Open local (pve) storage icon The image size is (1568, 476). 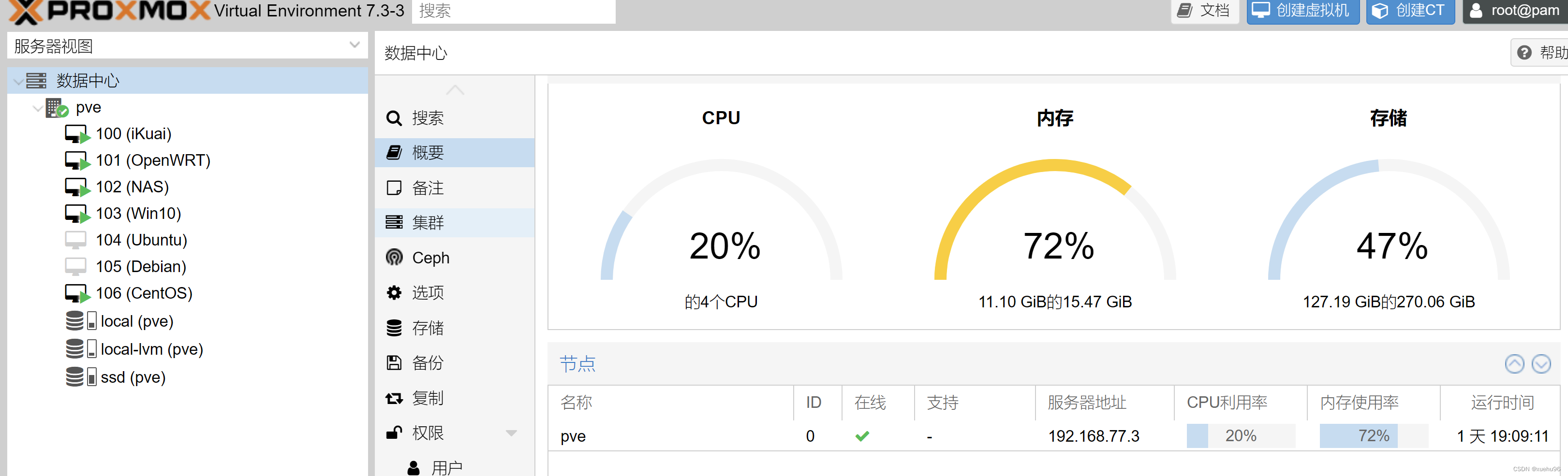[81, 321]
